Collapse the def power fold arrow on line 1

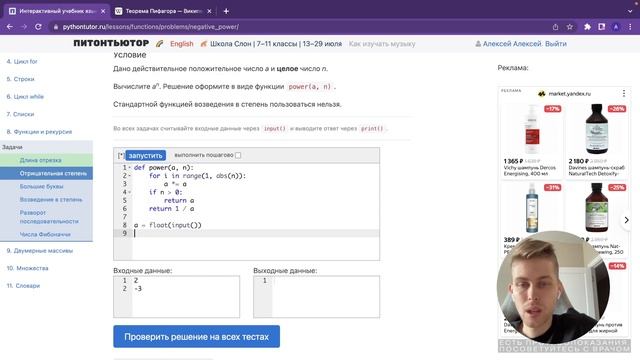click(130, 168)
